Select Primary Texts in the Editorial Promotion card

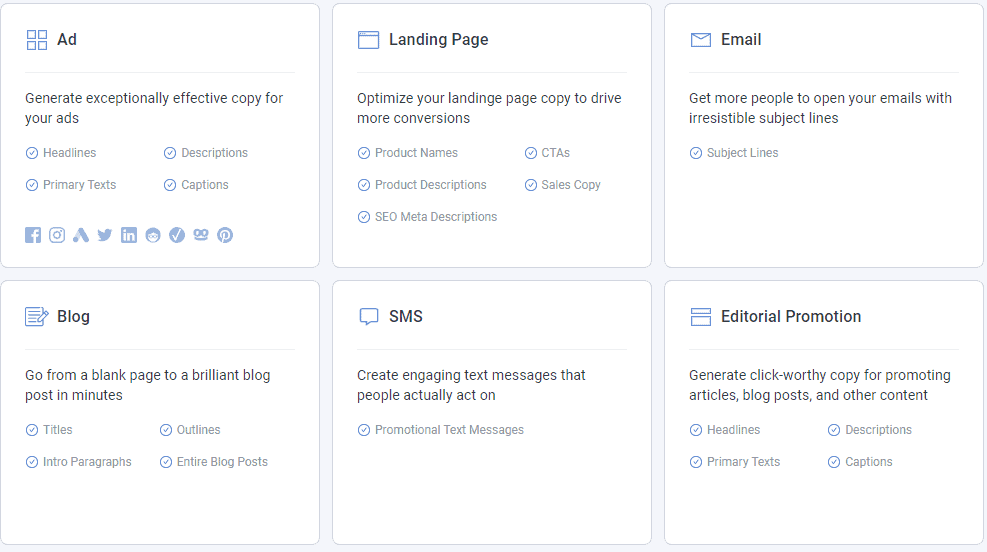pos(743,462)
